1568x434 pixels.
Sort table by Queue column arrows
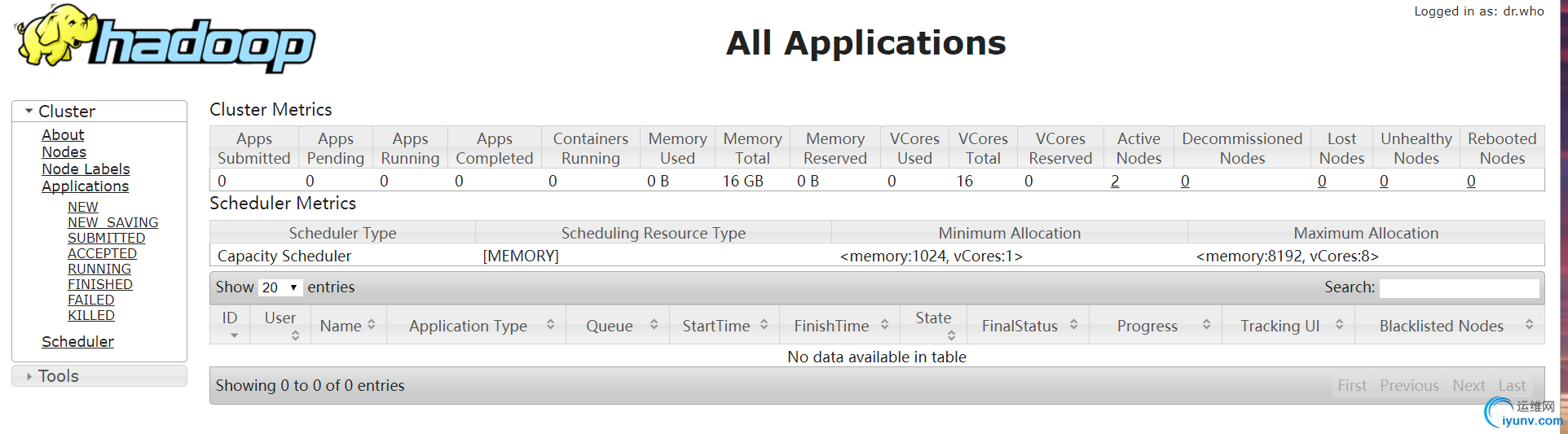click(x=654, y=325)
